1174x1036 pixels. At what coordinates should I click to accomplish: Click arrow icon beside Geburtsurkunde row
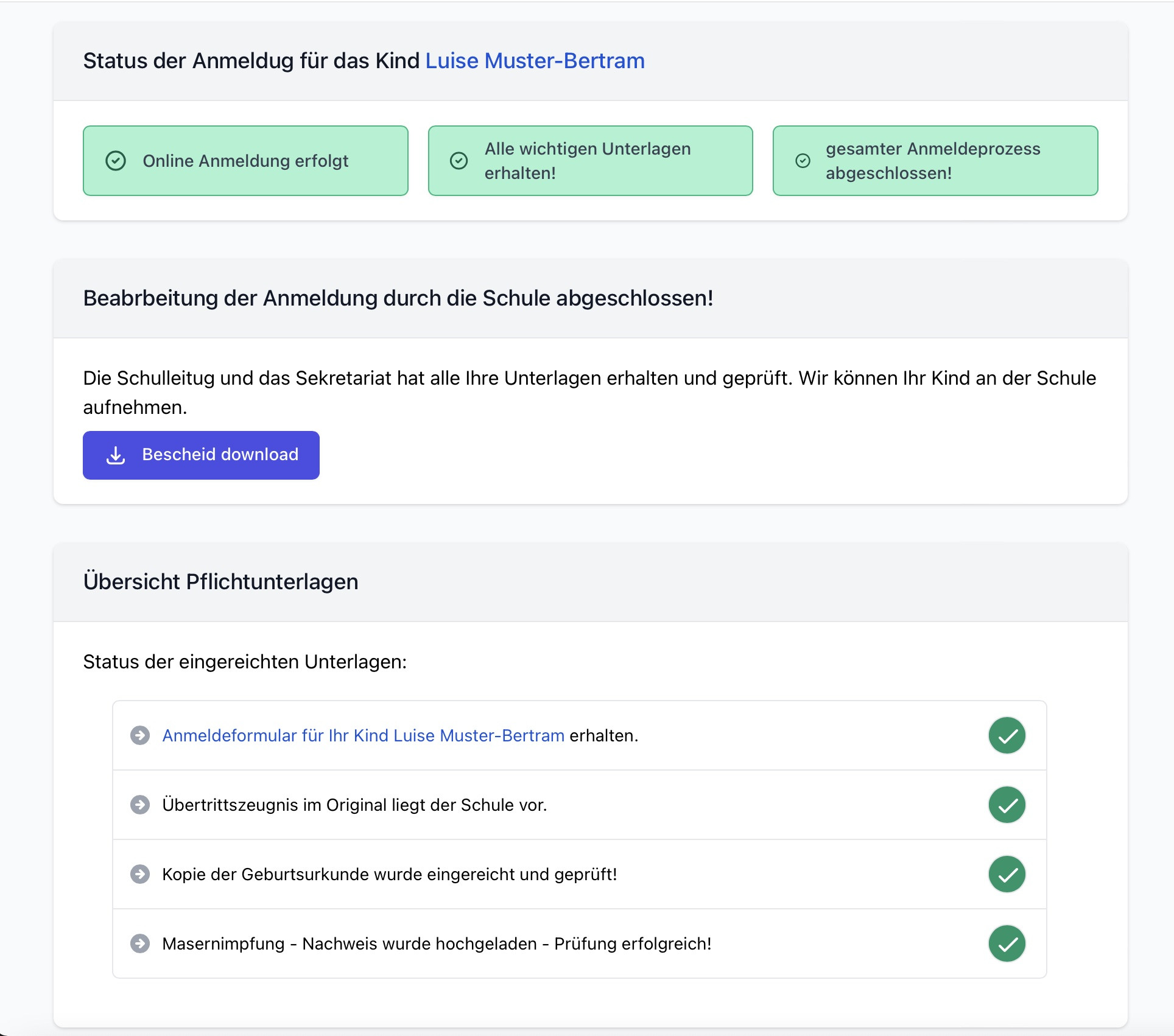(x=140, y=874)
